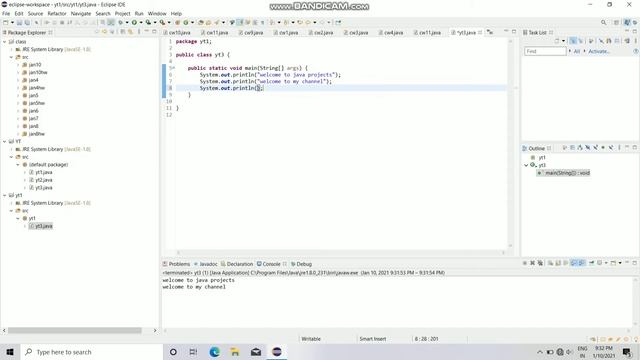Open File Explorer from the taskbar
The height and width of the screenshot is (360, 640).
click(235, 352)
